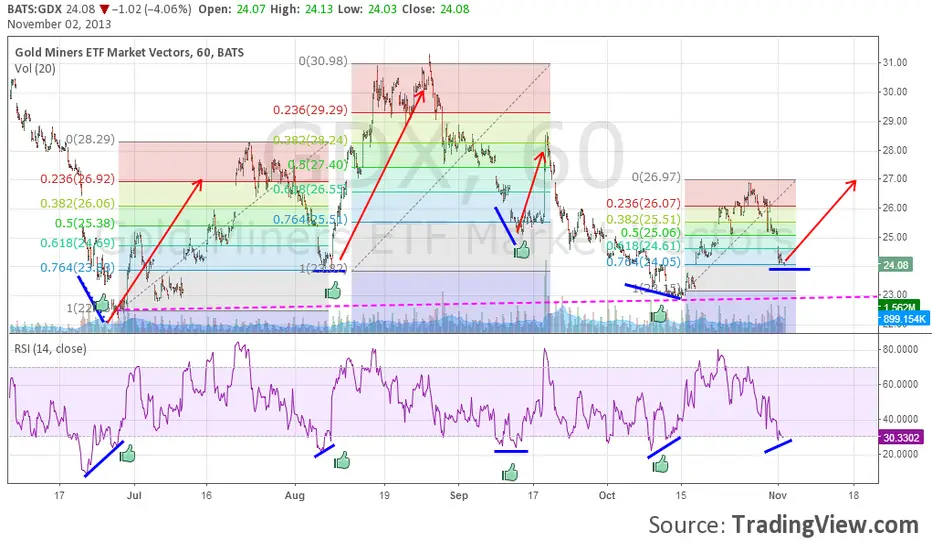This screenshot has height=550, width=932.
Task: Click the 15 label on time axis
Action: pyautogui.click(x=681, y=495)
